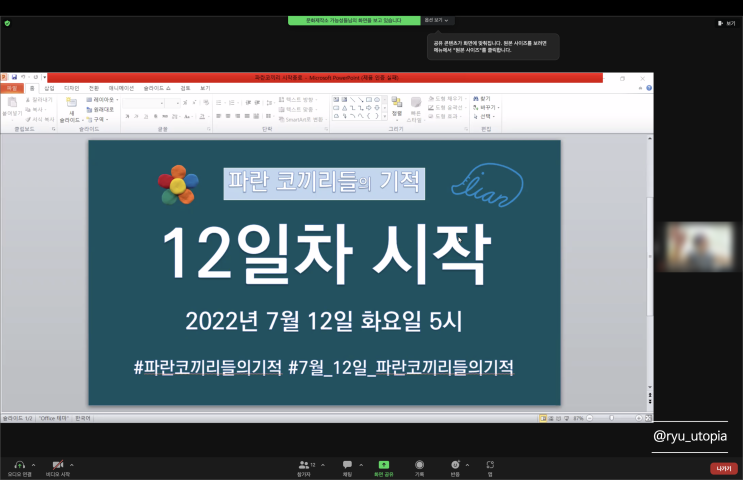Open the Zoom Chat (채팅) icon
This screenshot has height=480, width=743.
tap(347, 464)
